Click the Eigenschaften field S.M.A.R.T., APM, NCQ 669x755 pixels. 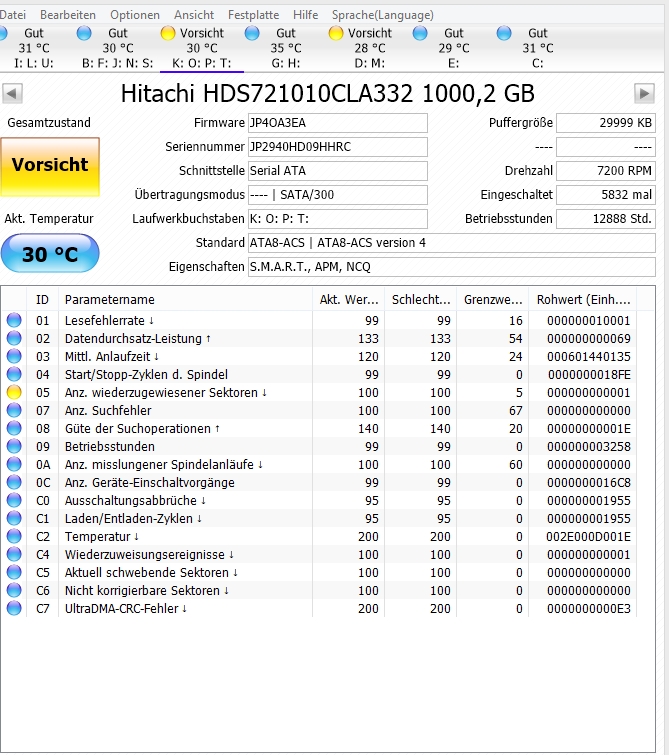[452, 267]
